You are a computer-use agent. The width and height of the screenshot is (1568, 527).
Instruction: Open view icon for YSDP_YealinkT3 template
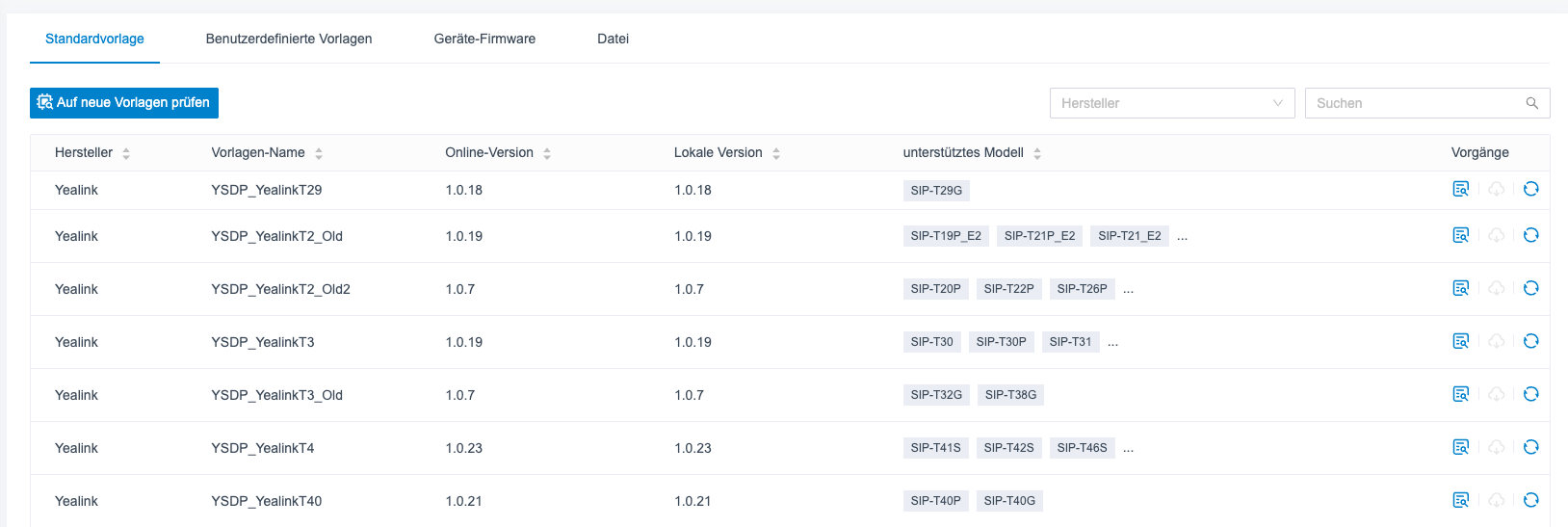pos(1460,341)
